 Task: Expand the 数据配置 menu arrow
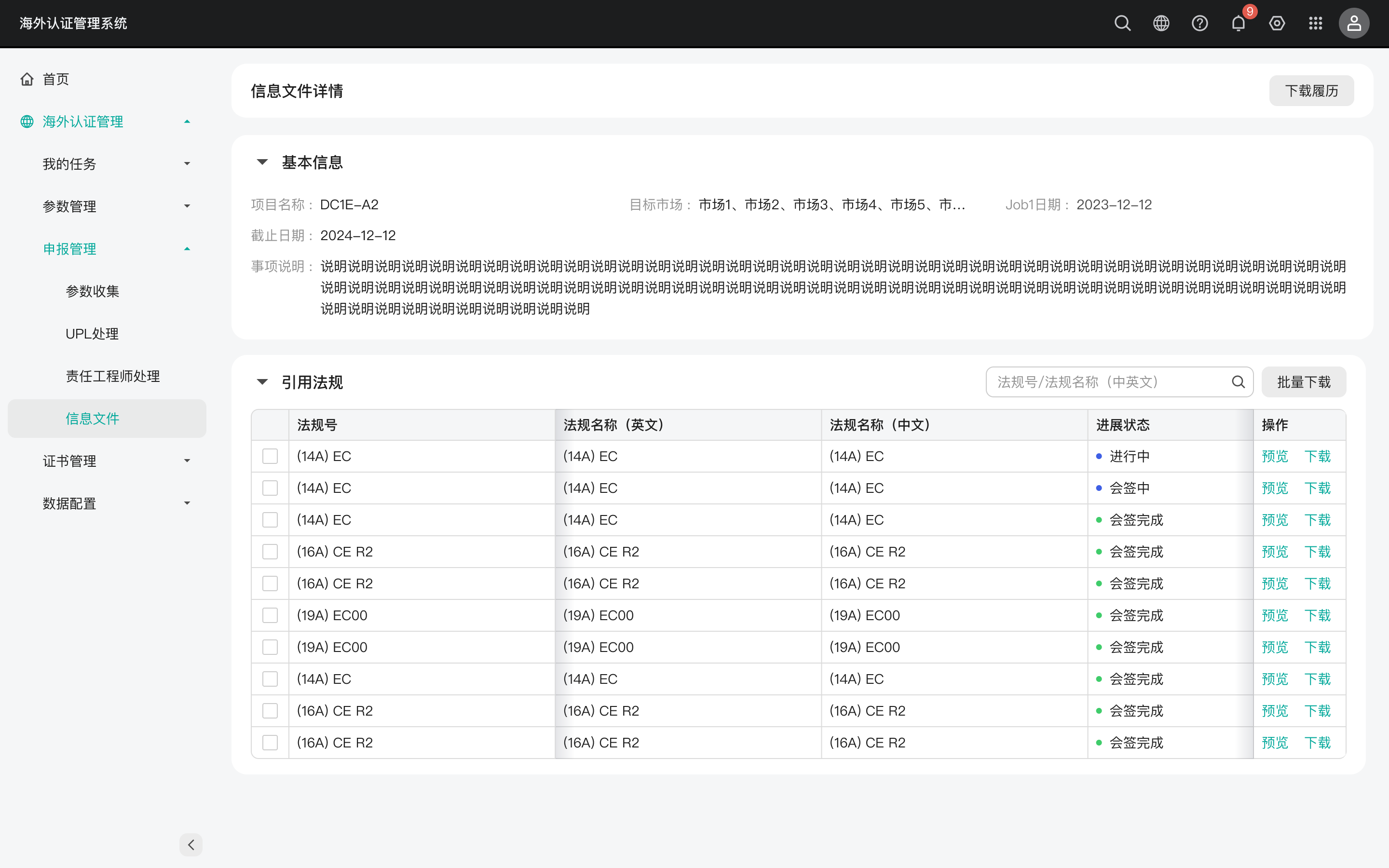[x=187, y=503]
